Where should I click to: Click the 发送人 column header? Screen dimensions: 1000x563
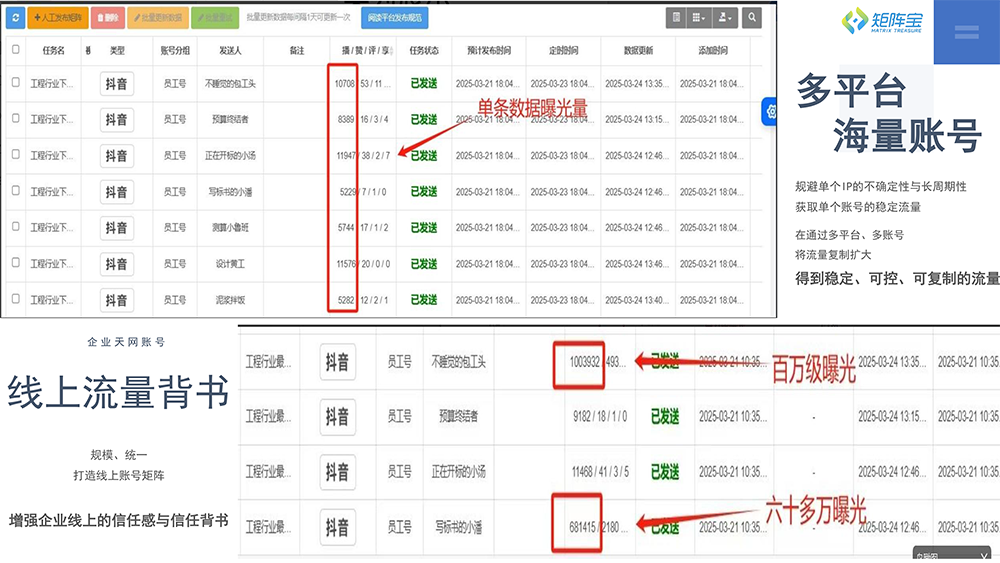click(230, 50)
